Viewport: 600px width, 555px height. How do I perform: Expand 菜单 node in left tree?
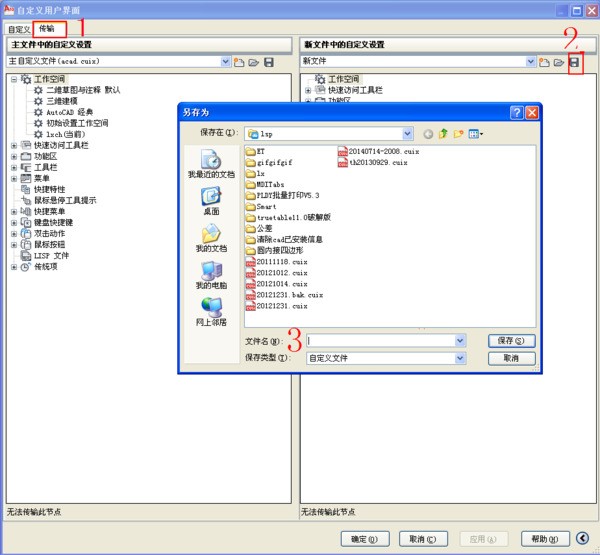[x=14, y=179]
